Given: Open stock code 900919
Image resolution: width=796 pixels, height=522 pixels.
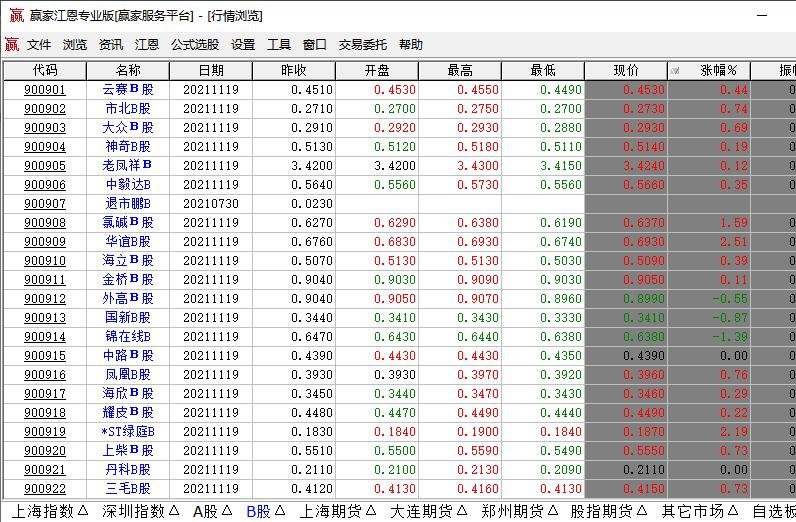Looking at the screenshot, I should (45, 432).
